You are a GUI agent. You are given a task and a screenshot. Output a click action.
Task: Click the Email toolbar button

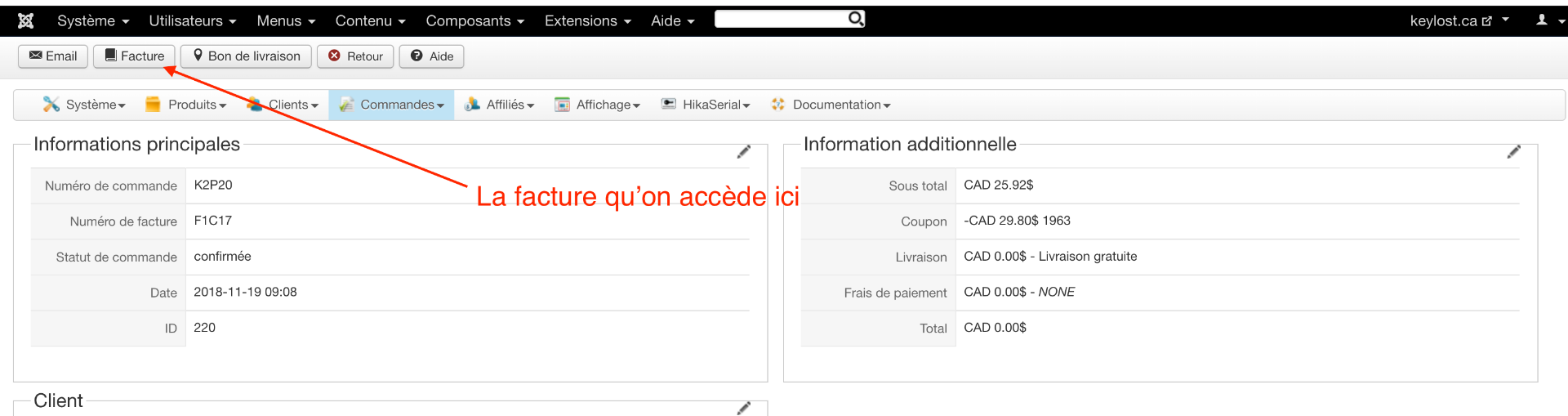pyautogui.click(x=53, y=56)
